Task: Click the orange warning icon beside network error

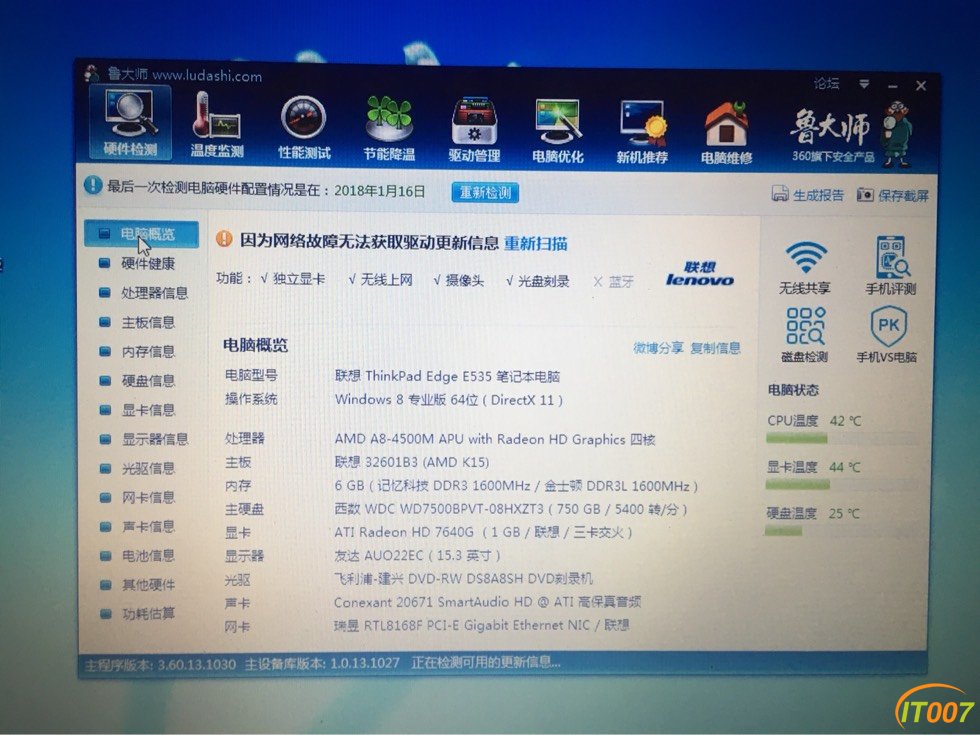Action: click(x=224, y=239)
